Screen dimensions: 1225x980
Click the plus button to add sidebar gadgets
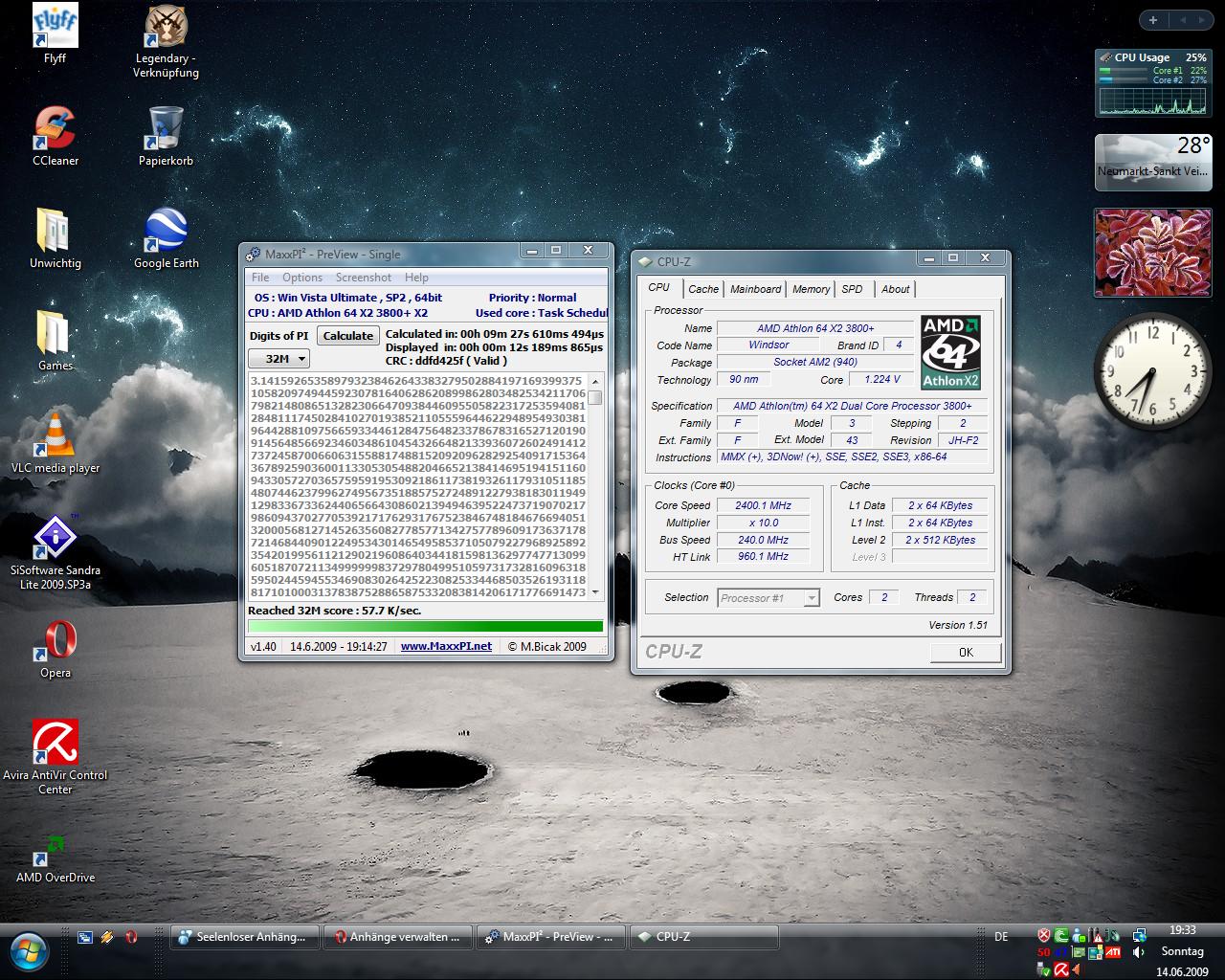pos(1153,20)
